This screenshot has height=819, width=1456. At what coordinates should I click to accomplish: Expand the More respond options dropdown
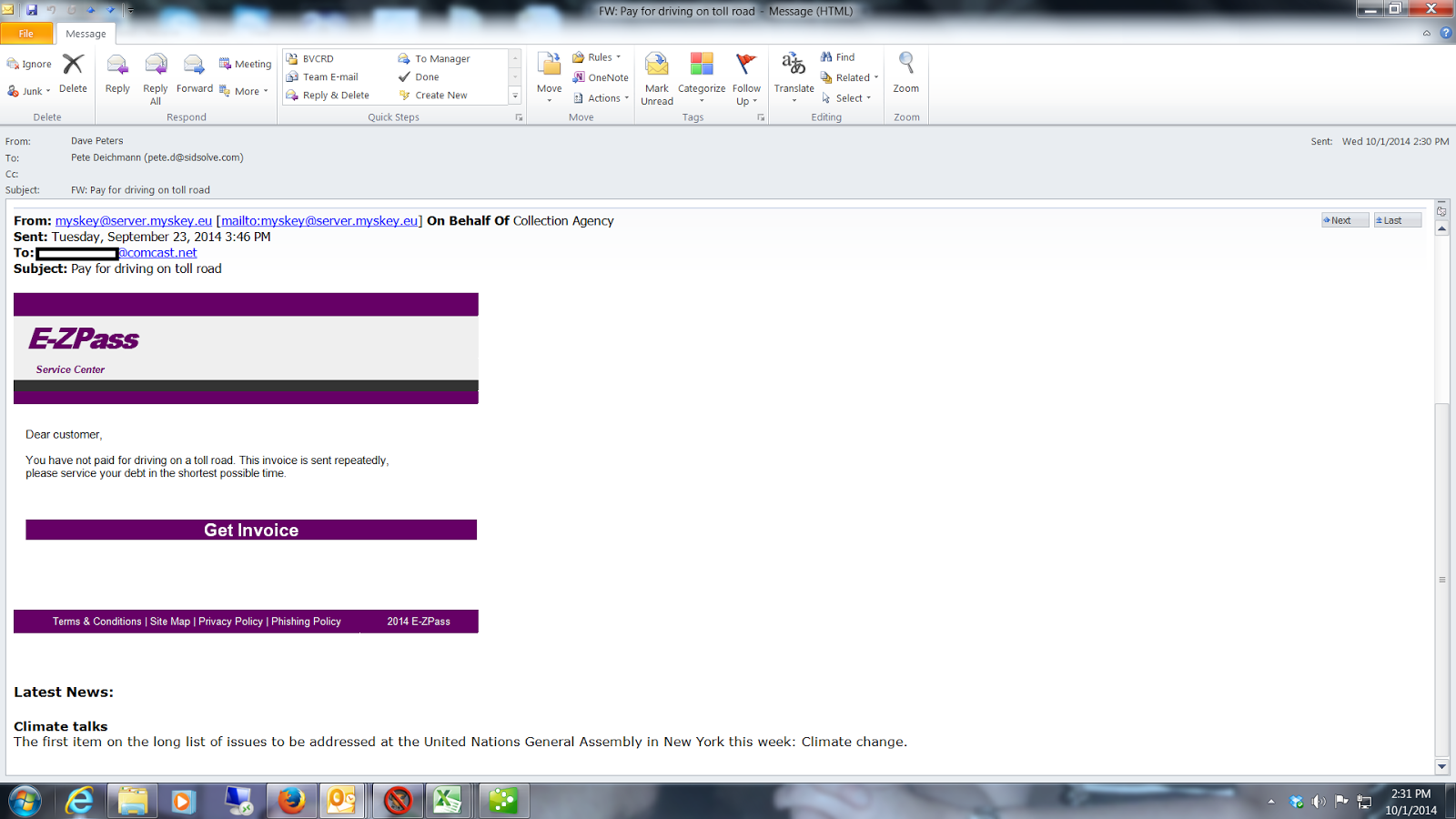[244, 91]
